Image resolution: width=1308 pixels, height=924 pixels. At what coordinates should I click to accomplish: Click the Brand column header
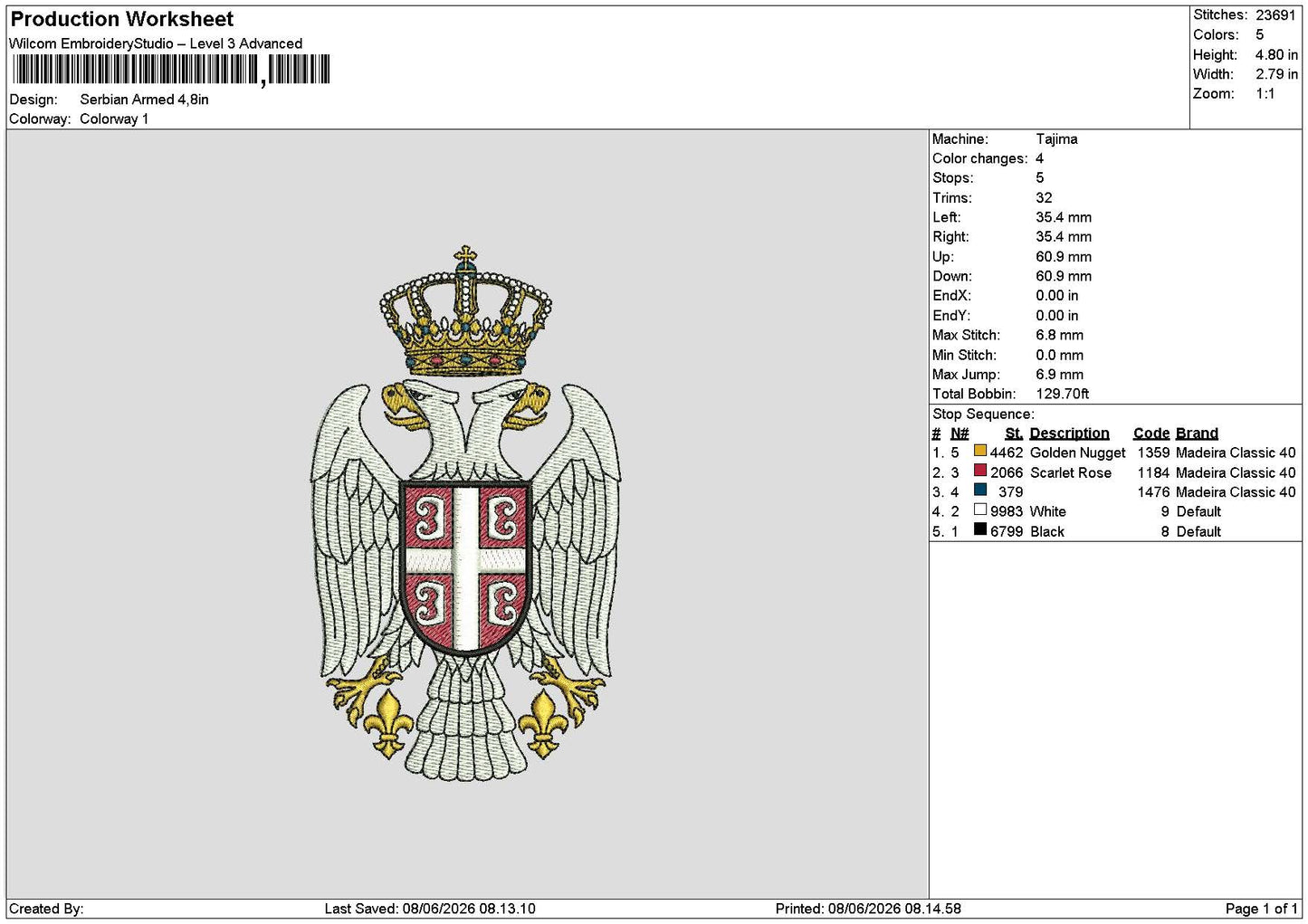pyautogui.click(x=1197, y=433)
